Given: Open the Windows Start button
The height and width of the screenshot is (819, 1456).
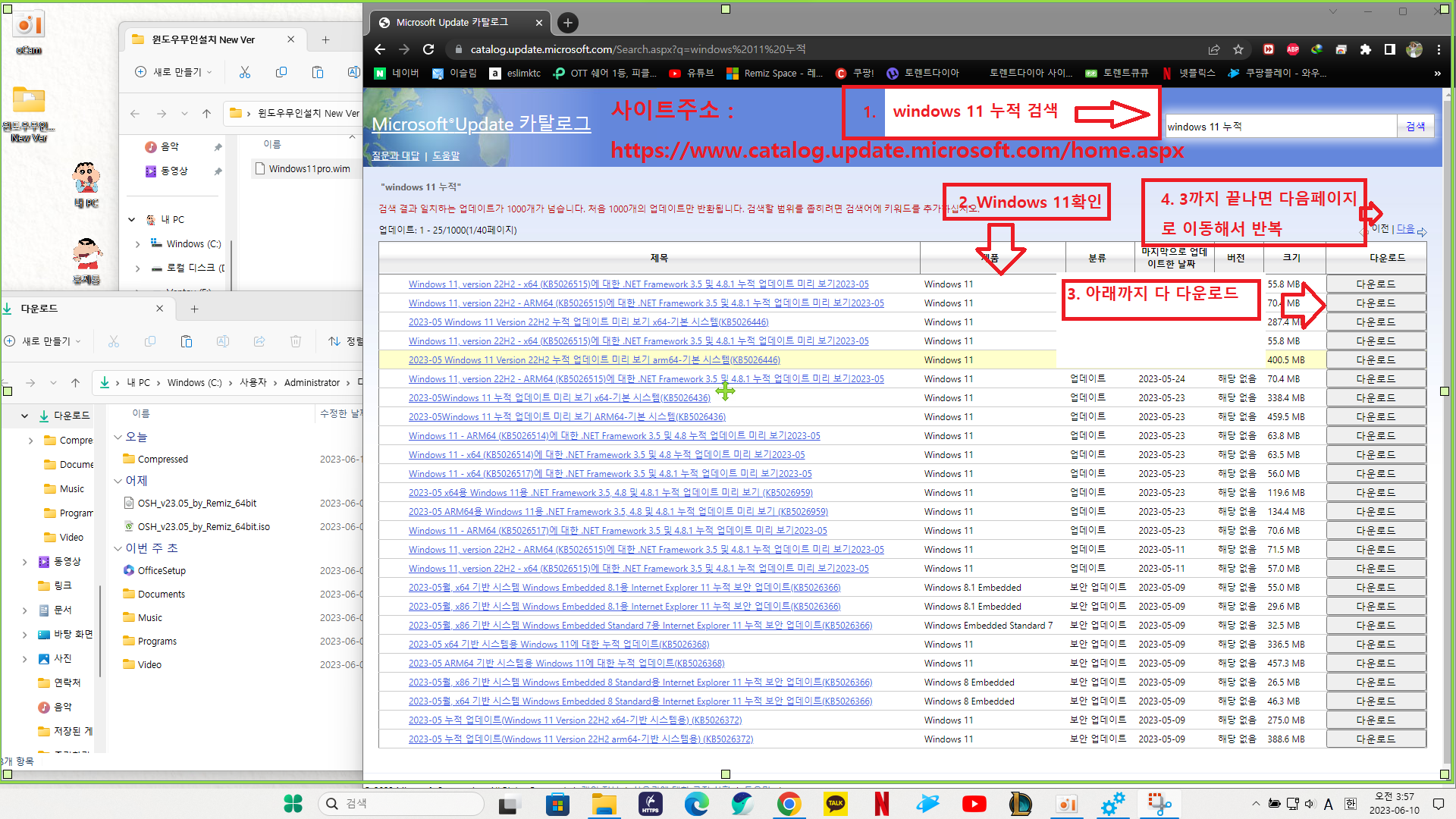Looking at the screenshot, I should [x=293, y=804].
